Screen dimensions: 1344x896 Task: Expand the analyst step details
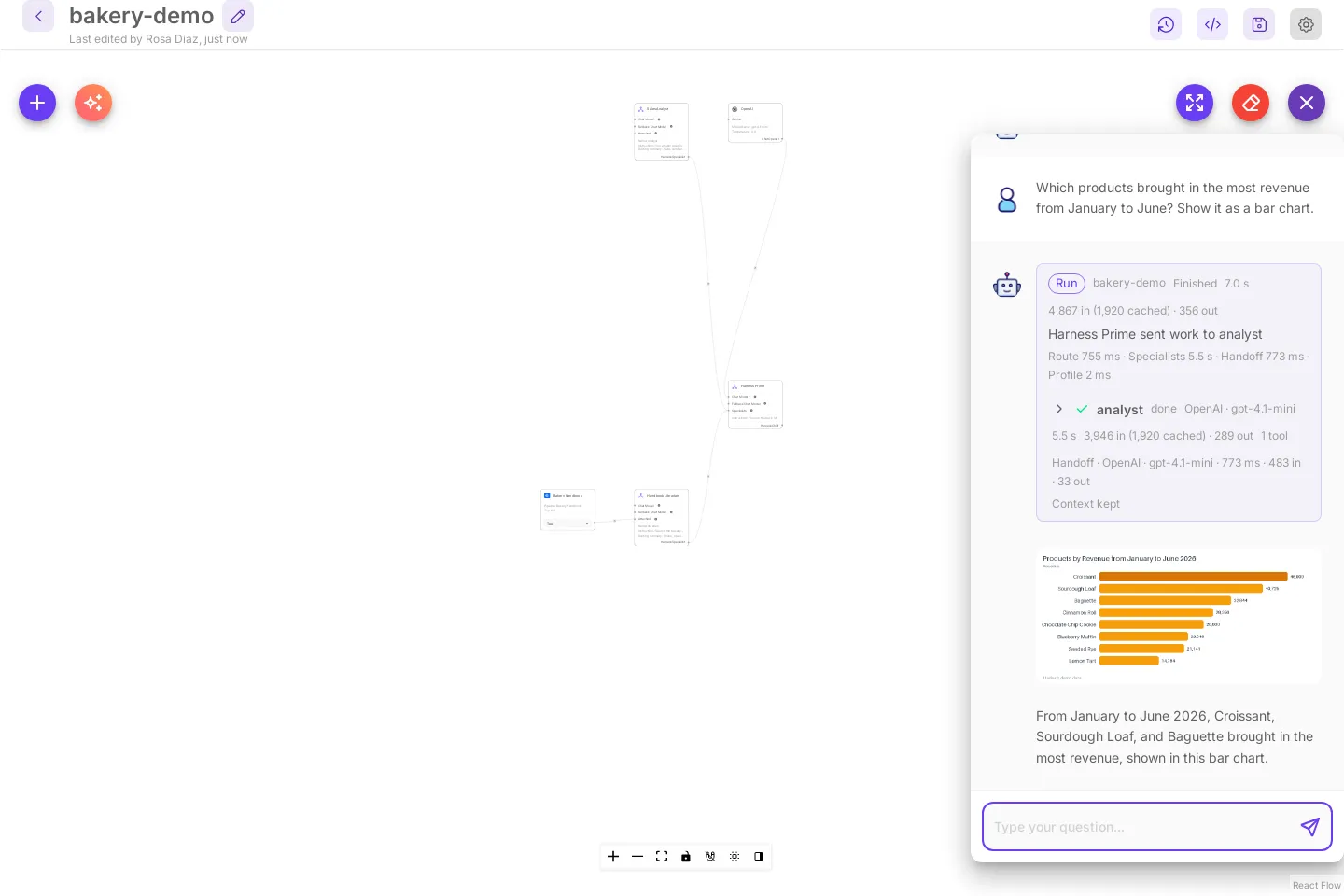click(x=1058, y=409)
